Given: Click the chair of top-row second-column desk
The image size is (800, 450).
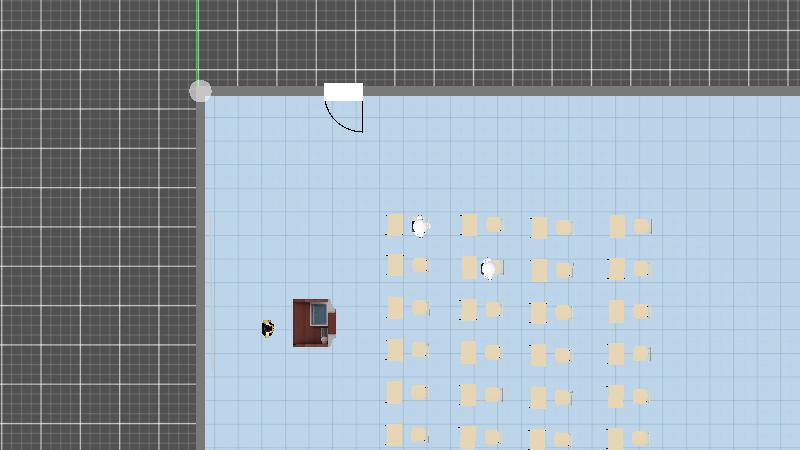Looking at the screenshot, I should [493, 225].
